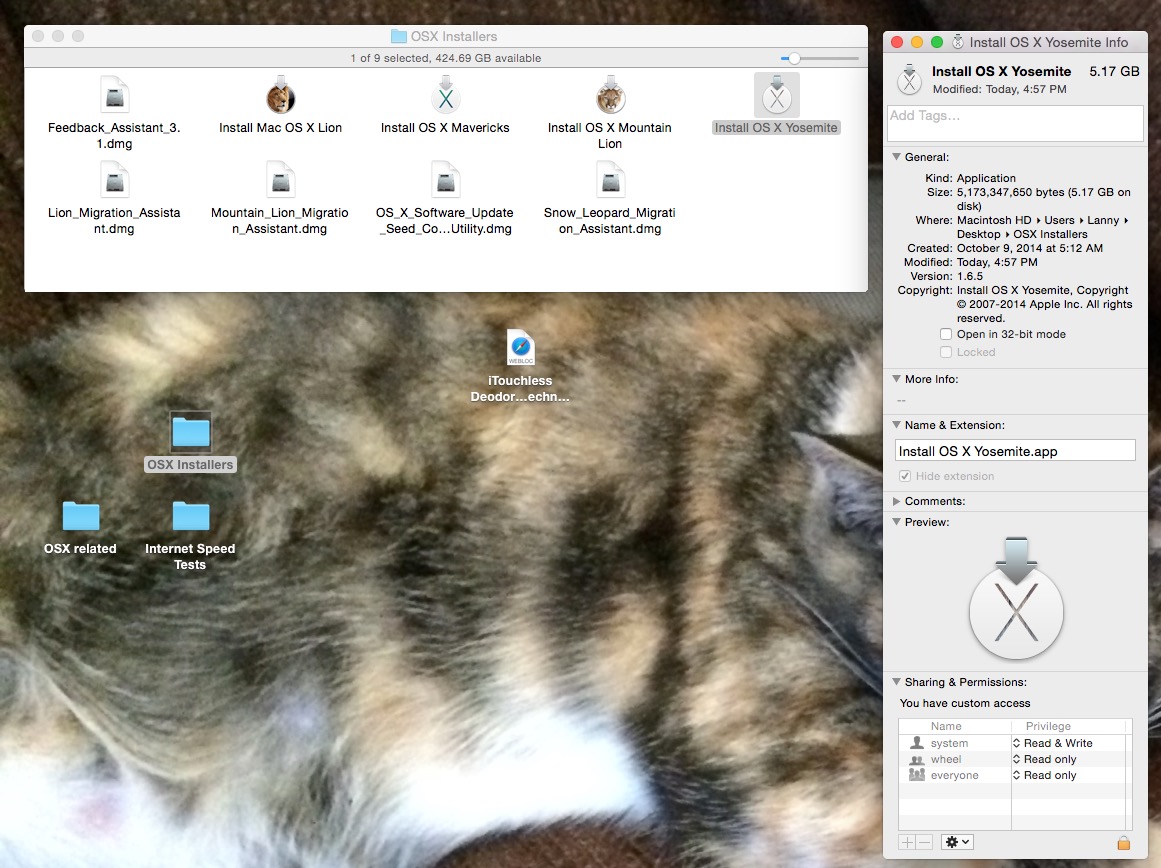Select Mountain_Lion_Migration_Assistant.dmg icon
Screen dimensions: 1161x868
(x=281, y=180)
